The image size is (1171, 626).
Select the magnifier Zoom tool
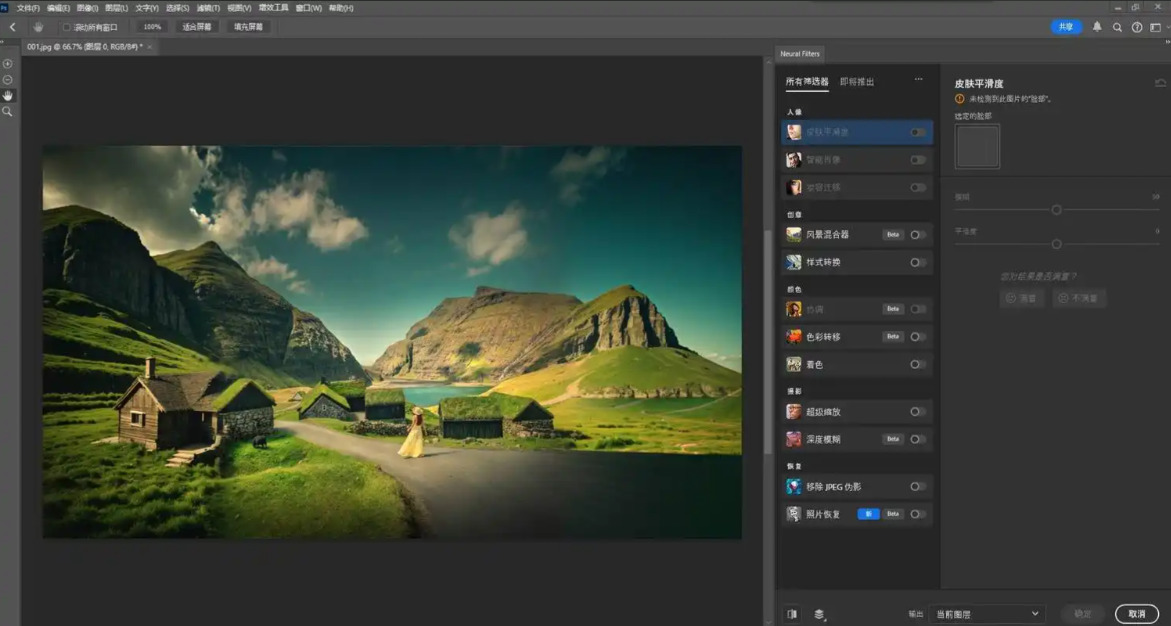8,111
